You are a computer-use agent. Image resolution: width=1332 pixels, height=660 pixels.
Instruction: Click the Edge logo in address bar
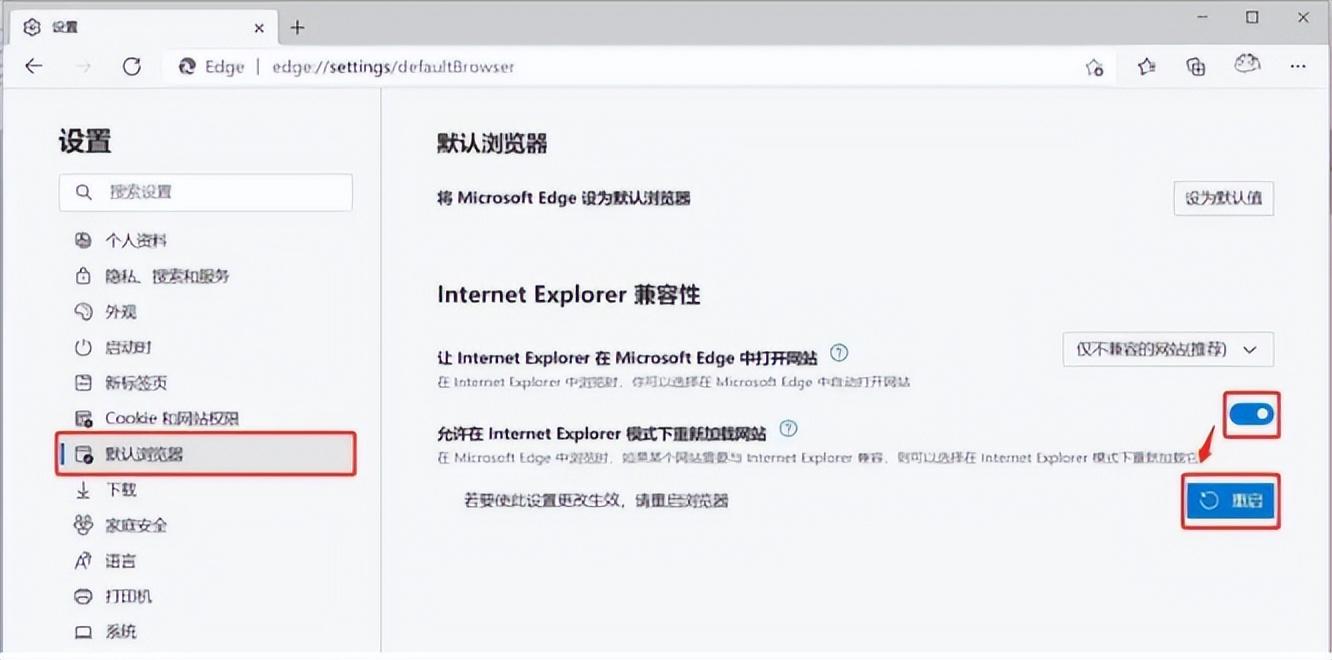186,67
